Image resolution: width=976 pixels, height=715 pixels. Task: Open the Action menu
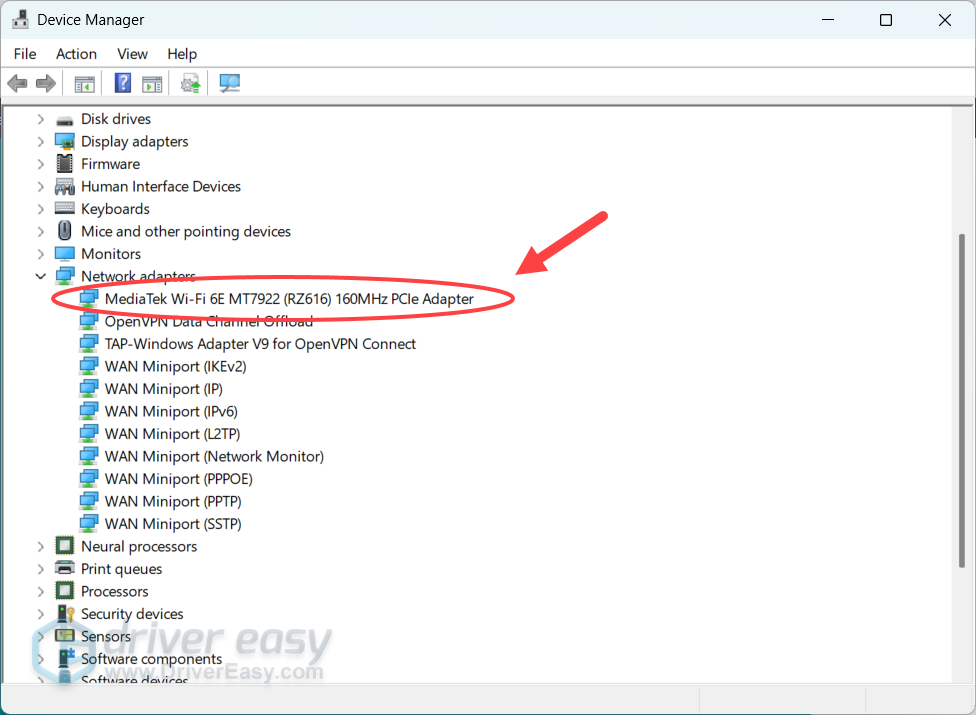(77, 54)
